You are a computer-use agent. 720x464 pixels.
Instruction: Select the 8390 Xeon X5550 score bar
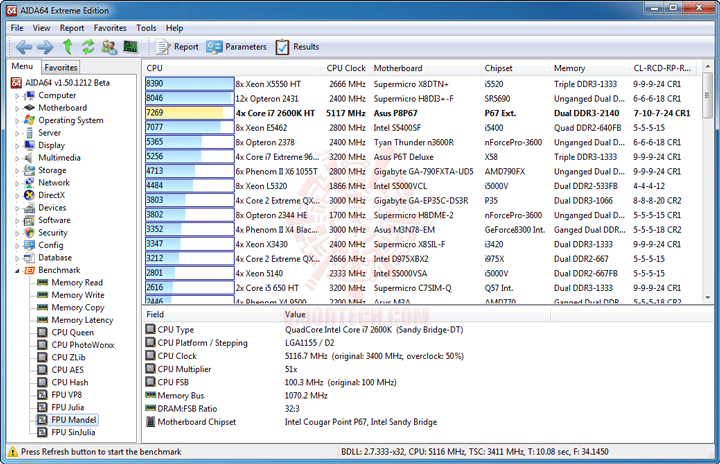[x=190, y=84]
